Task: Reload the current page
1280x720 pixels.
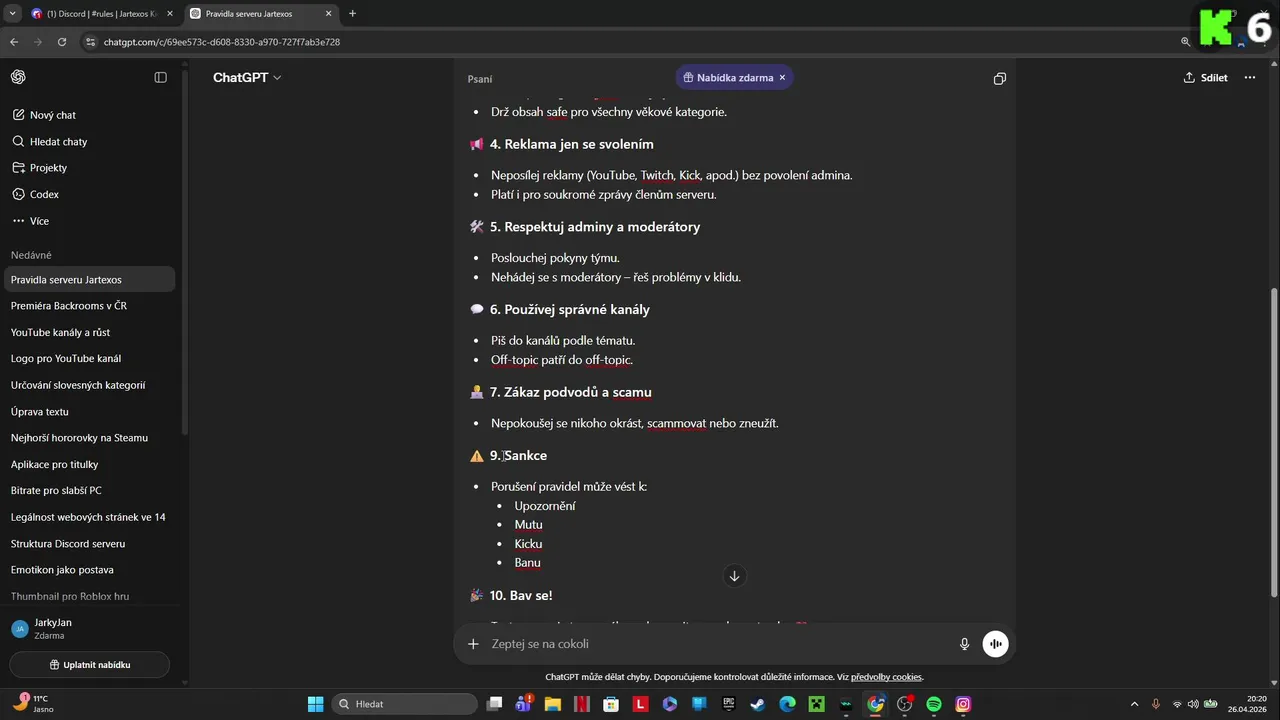Action: point(62,42)
